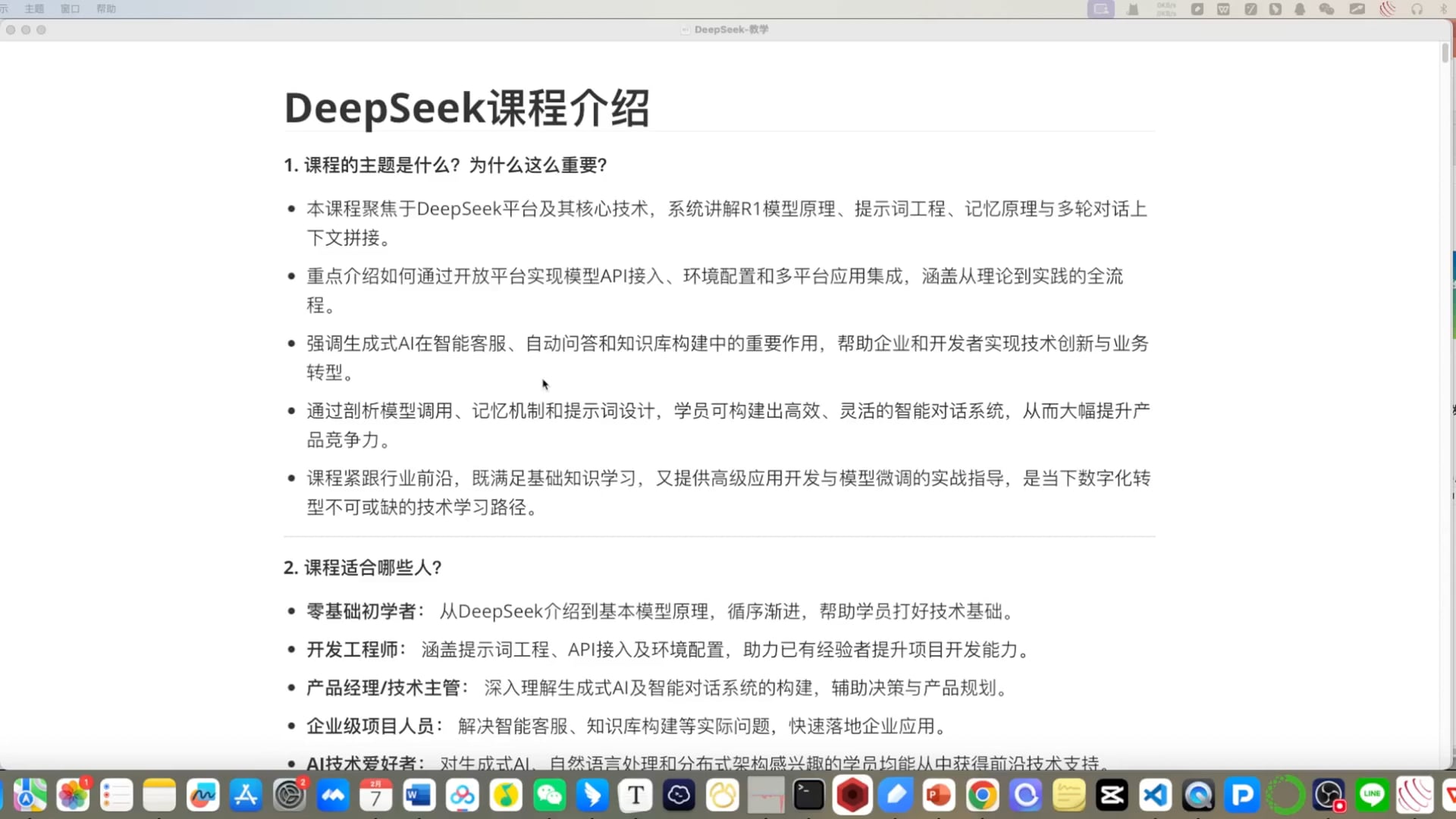Open the Calendar app showing February 7
The height and width of the screenshot is (819, 1456).
pos(375,796)
